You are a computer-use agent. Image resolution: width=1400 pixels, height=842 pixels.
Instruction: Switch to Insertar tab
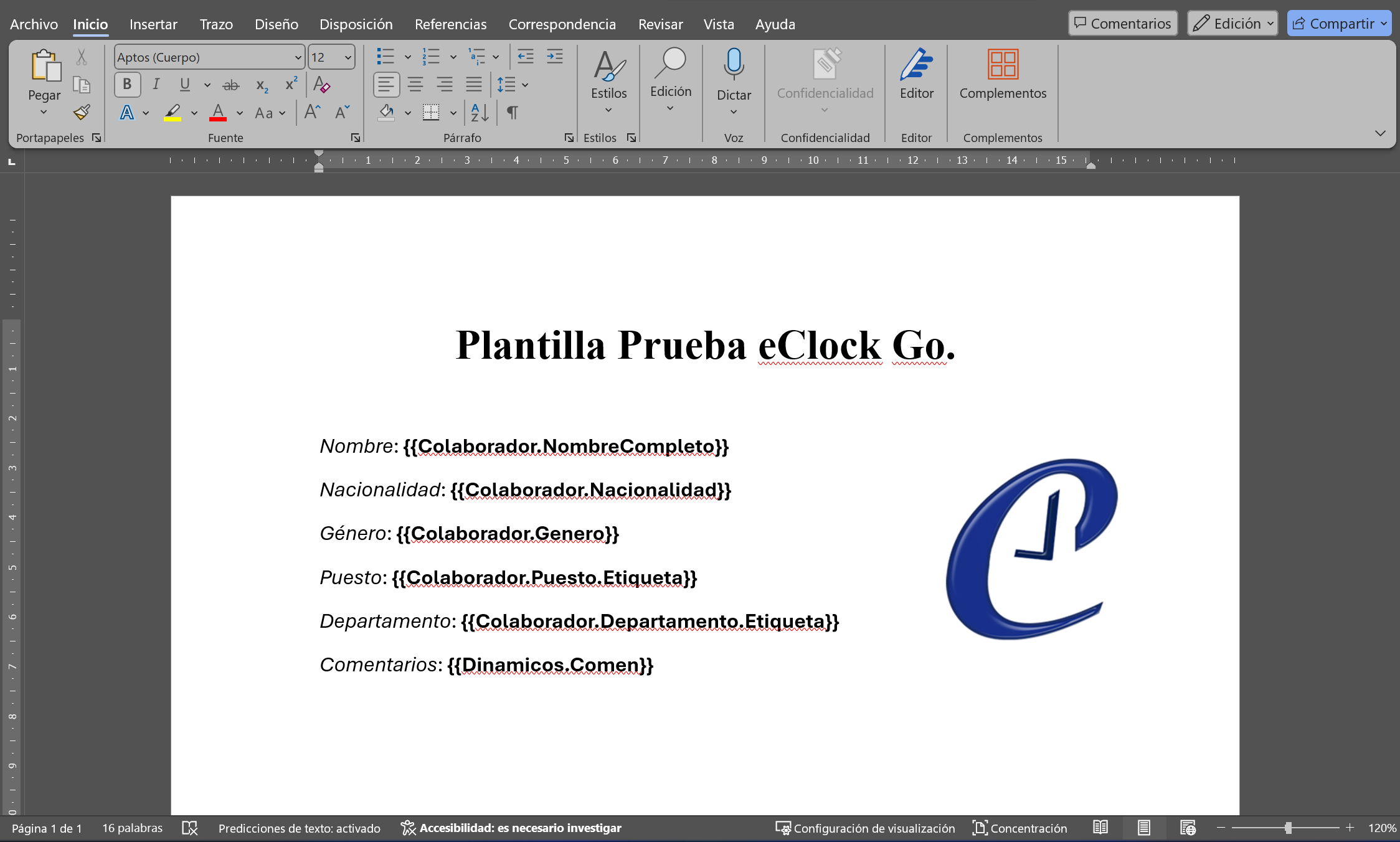(153, 24)
